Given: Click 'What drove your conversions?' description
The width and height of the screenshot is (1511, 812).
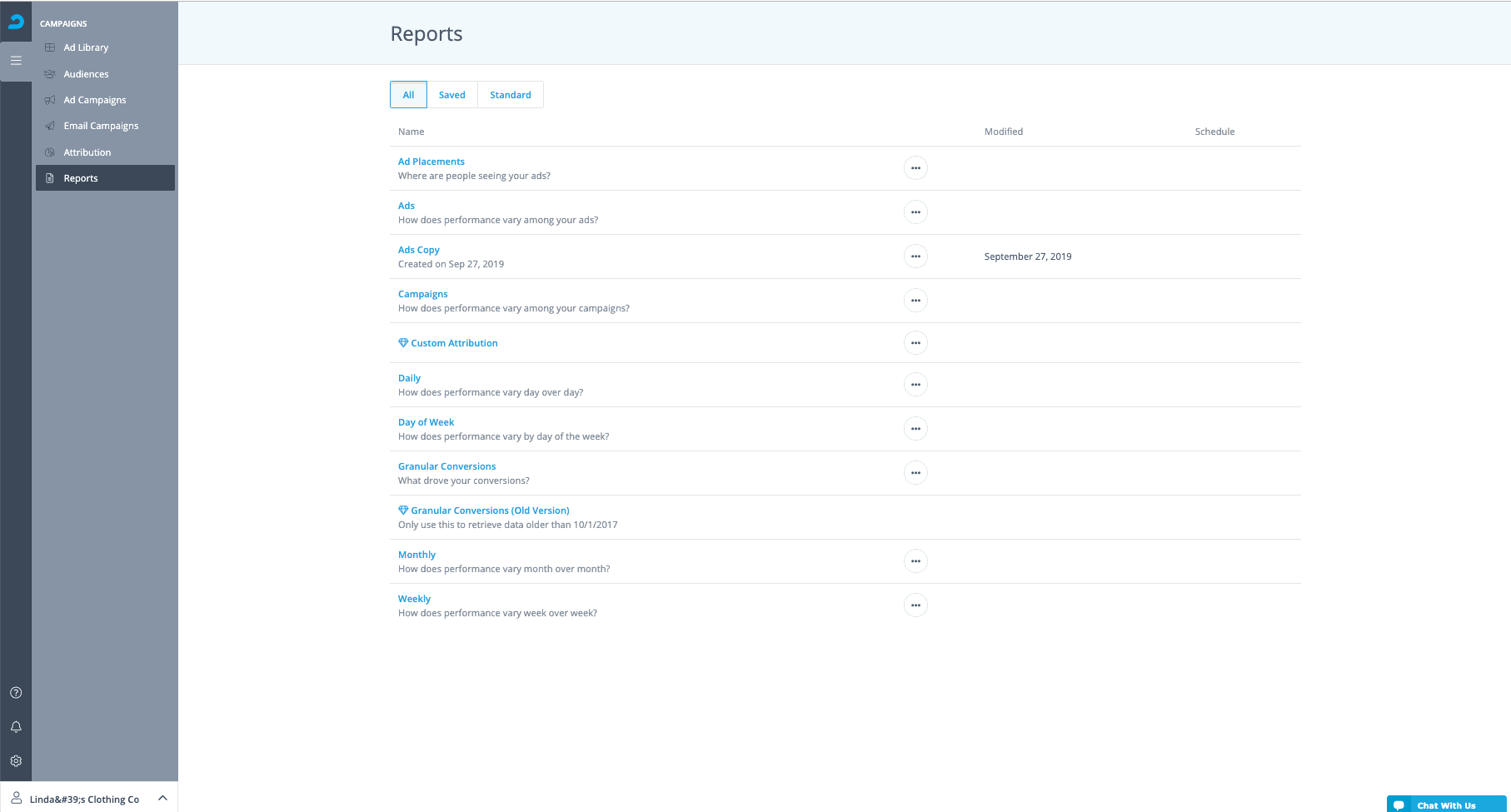Looking at the screenshot, I should click(463, 481).
